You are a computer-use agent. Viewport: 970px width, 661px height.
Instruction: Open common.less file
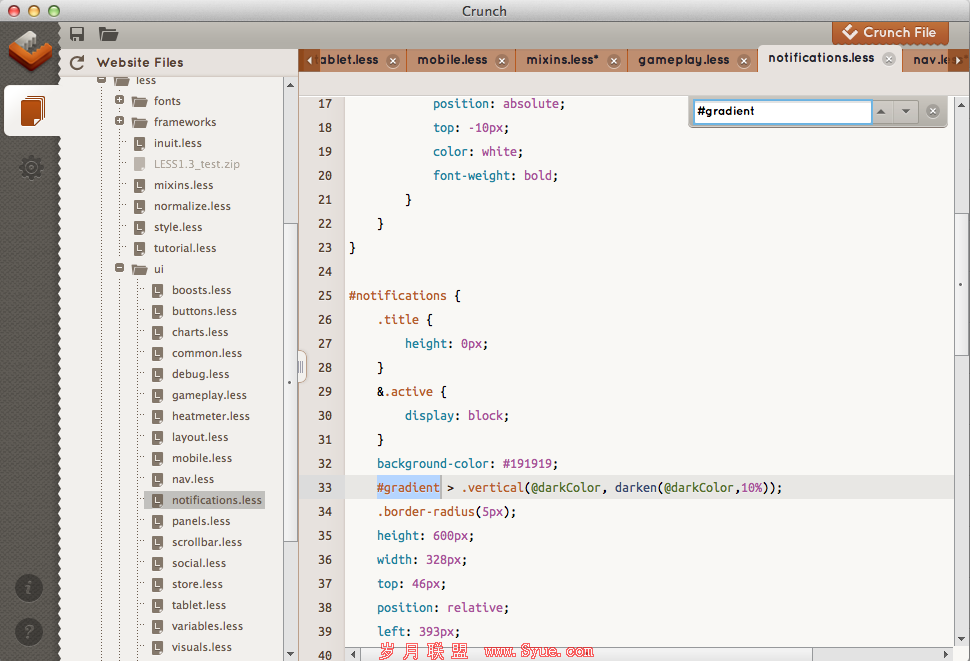(207, 354)
